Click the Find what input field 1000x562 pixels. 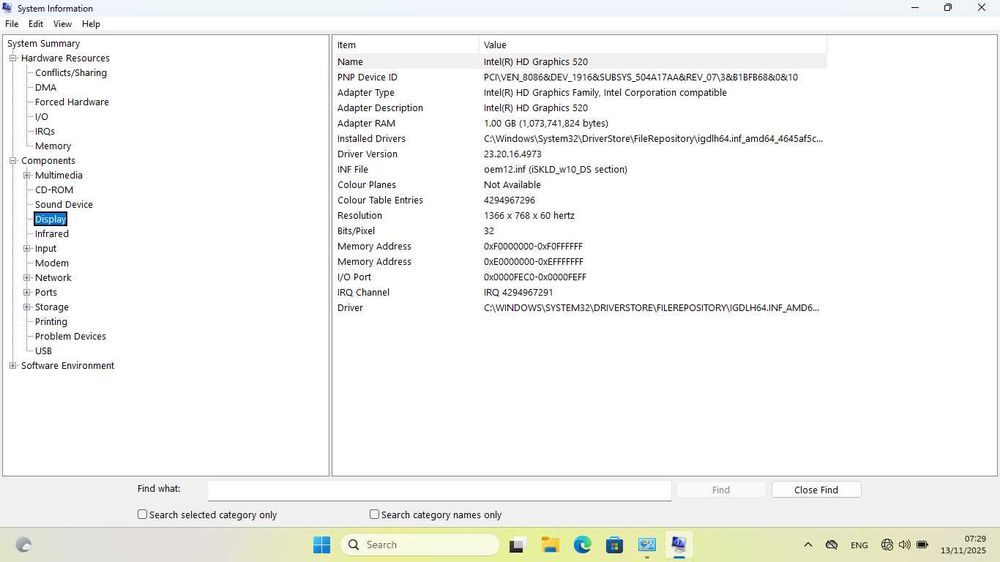(439, 490)
